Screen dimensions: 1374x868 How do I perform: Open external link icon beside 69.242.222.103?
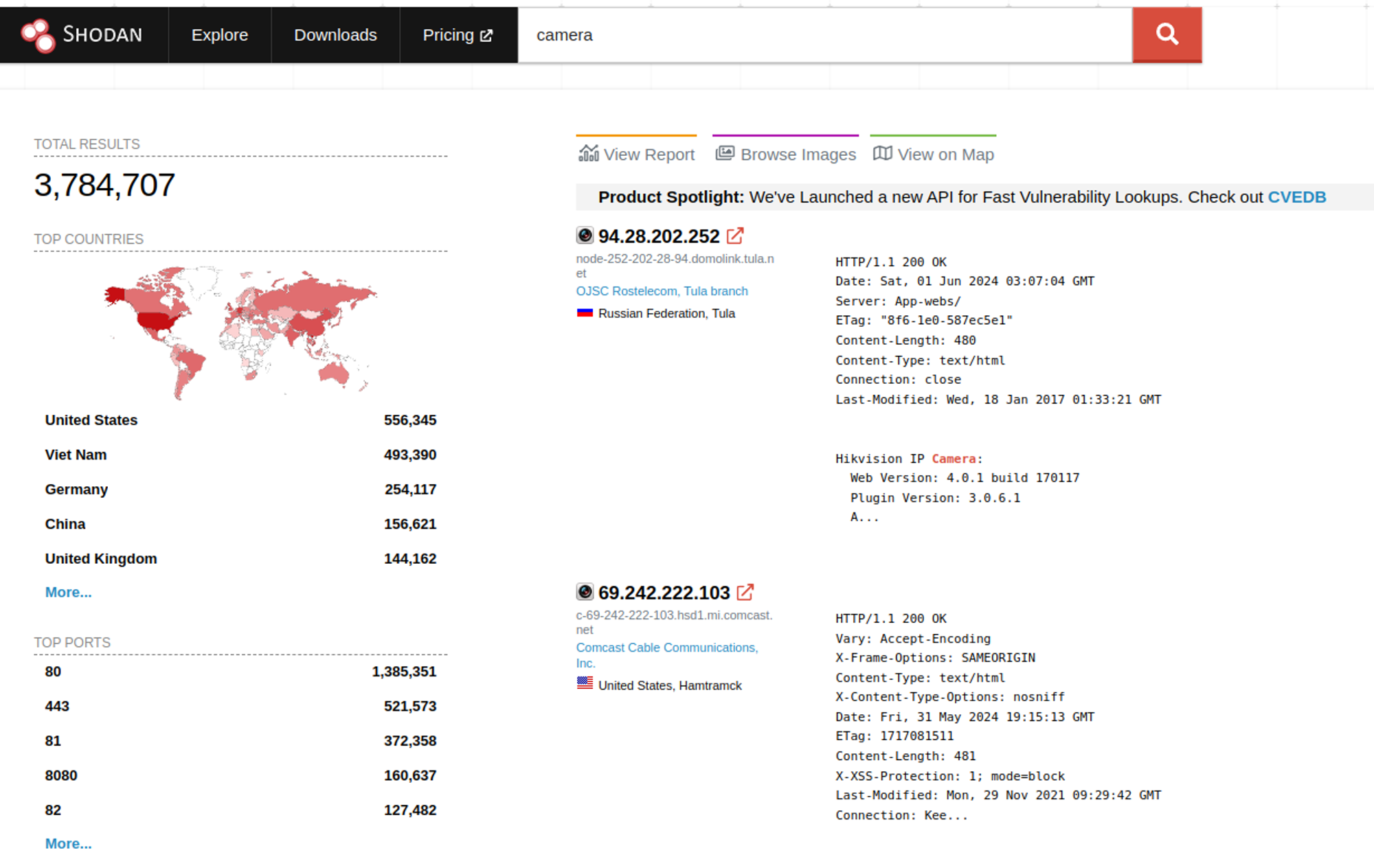click(745, 592)
